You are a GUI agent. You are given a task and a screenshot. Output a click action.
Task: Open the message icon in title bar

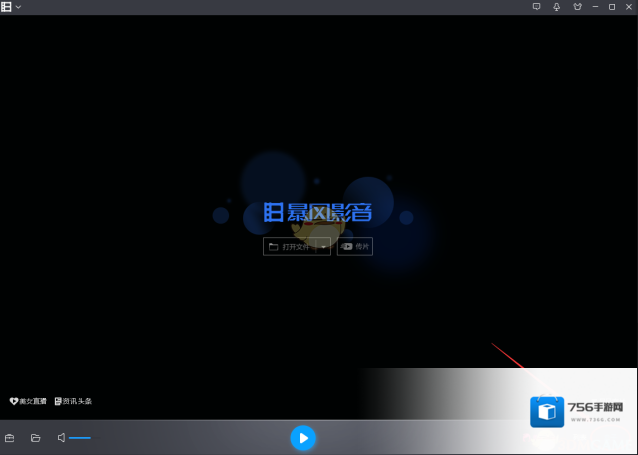(x=536, y=7)
